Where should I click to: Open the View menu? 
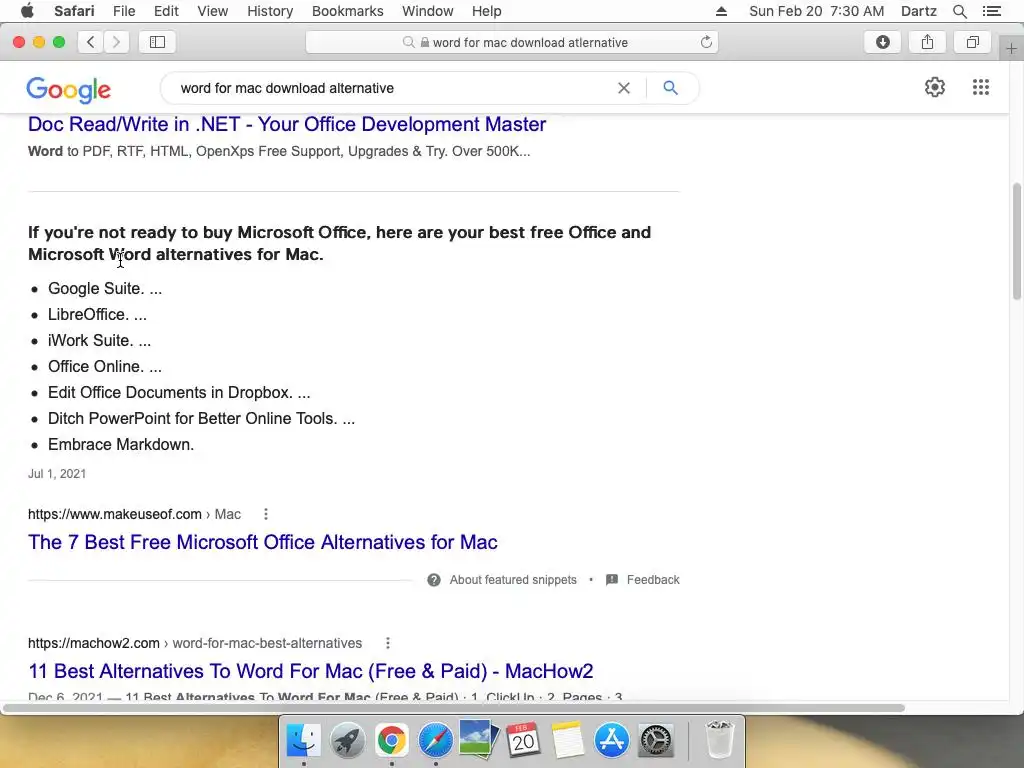click(x=213, y=11)
